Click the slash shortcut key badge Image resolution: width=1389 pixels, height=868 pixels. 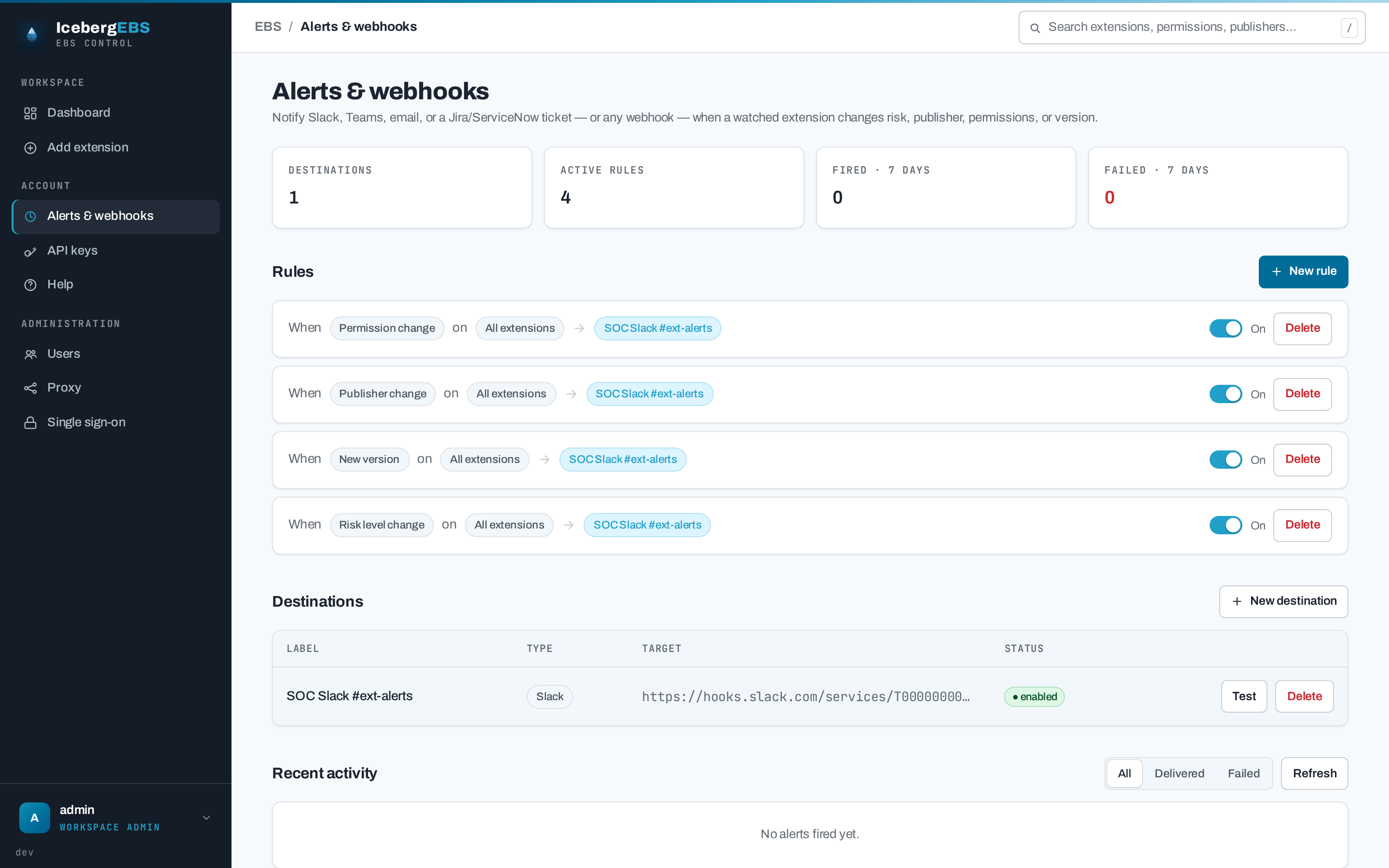(x=1349, y=27)
